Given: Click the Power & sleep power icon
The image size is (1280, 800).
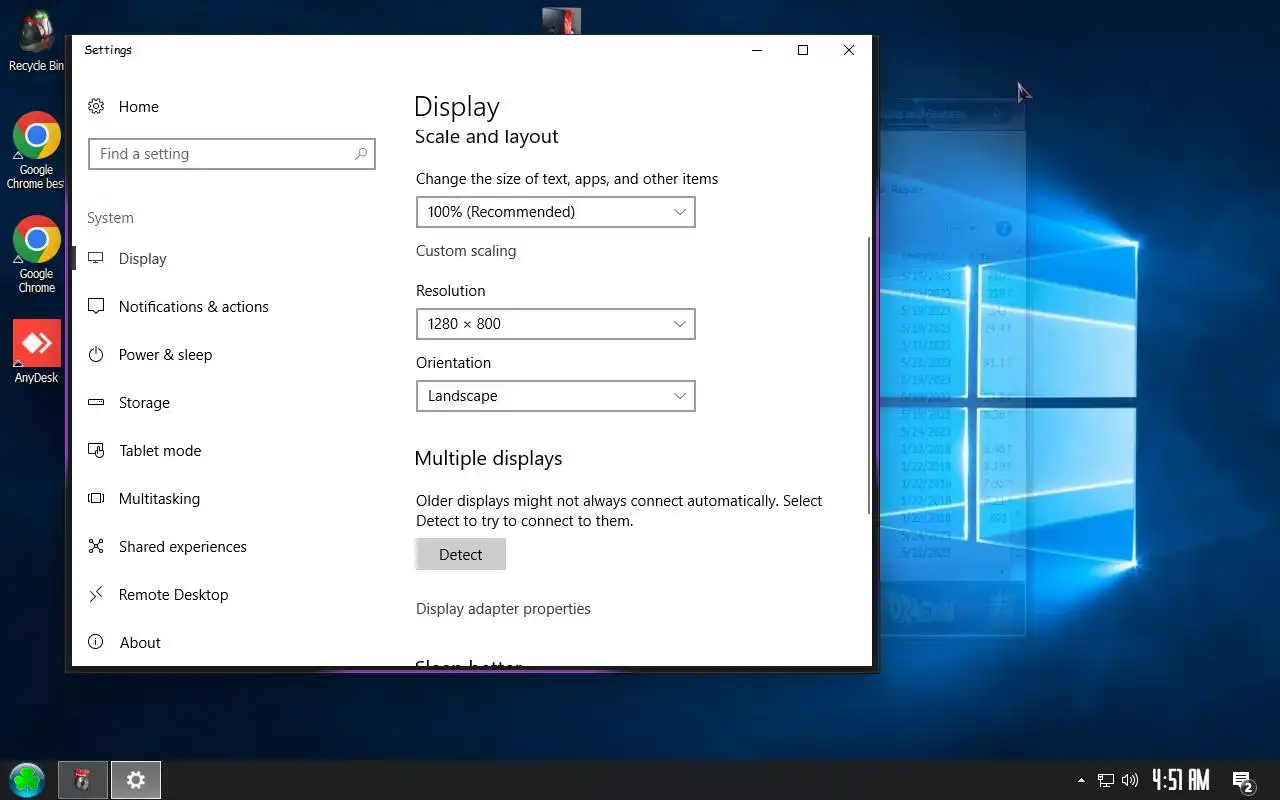Looking at the screenshot, I should point(96,354).
